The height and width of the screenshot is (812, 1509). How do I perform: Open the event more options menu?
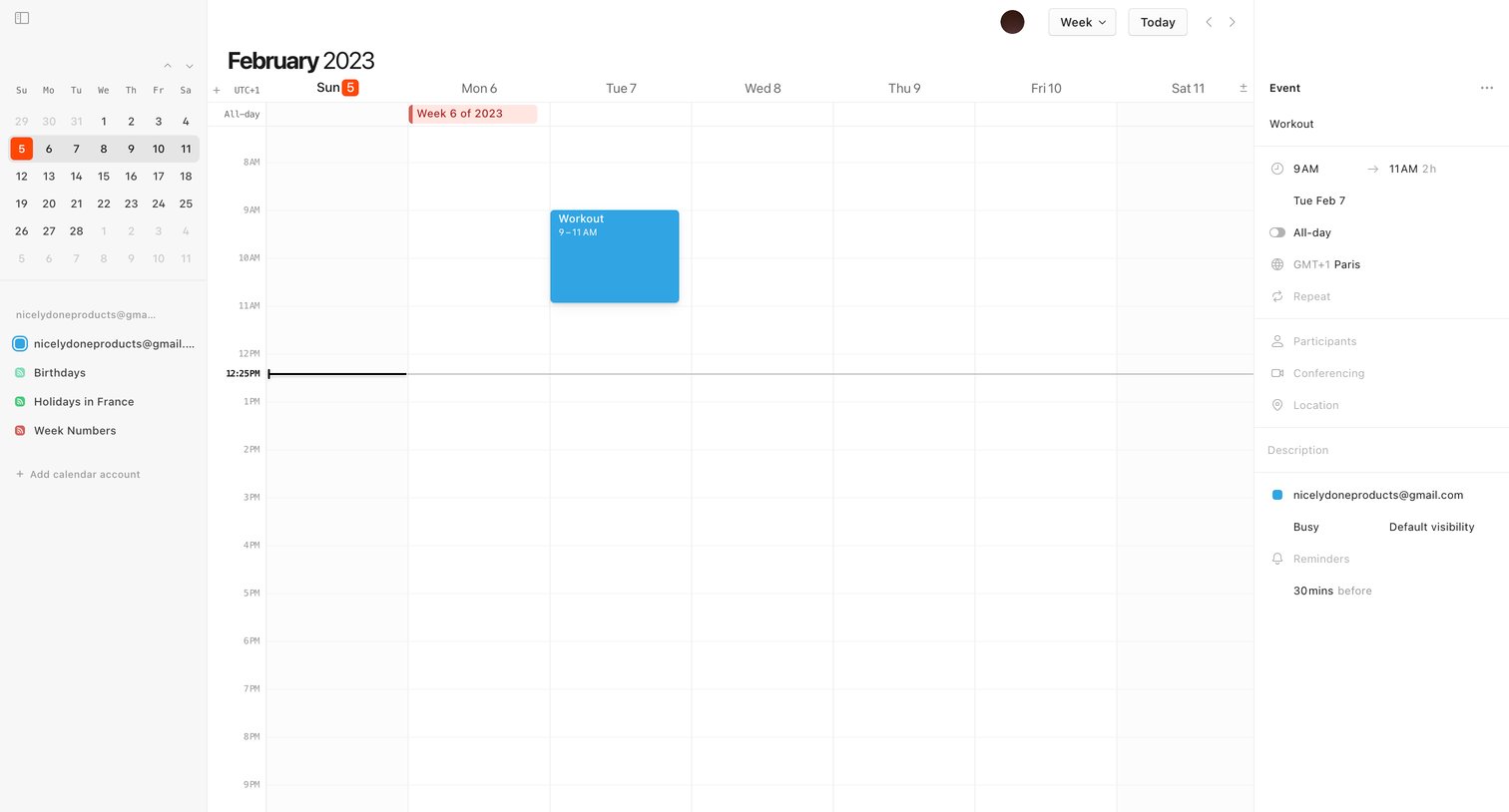(x=1487, y=88)
